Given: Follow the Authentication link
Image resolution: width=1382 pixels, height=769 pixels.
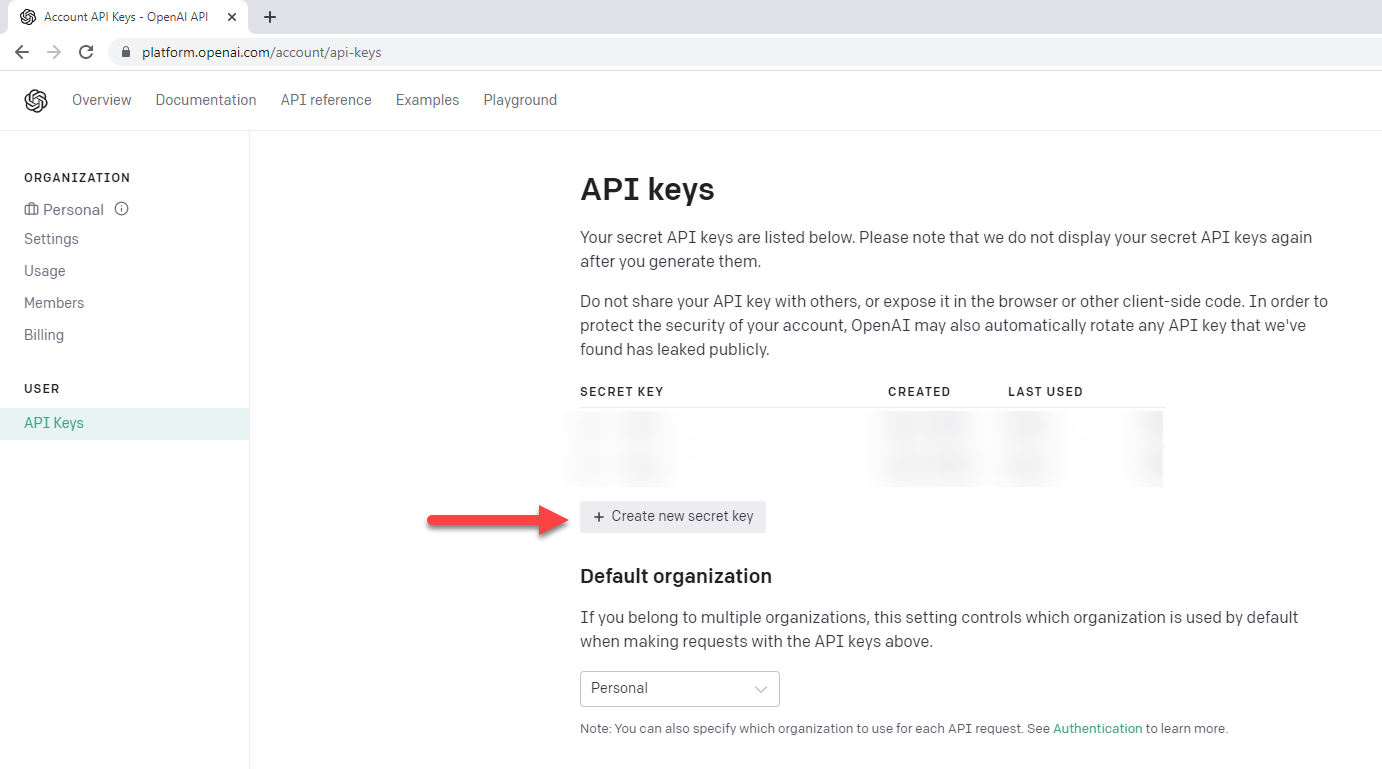Looking at the screenshot, I should point(1097,729).
